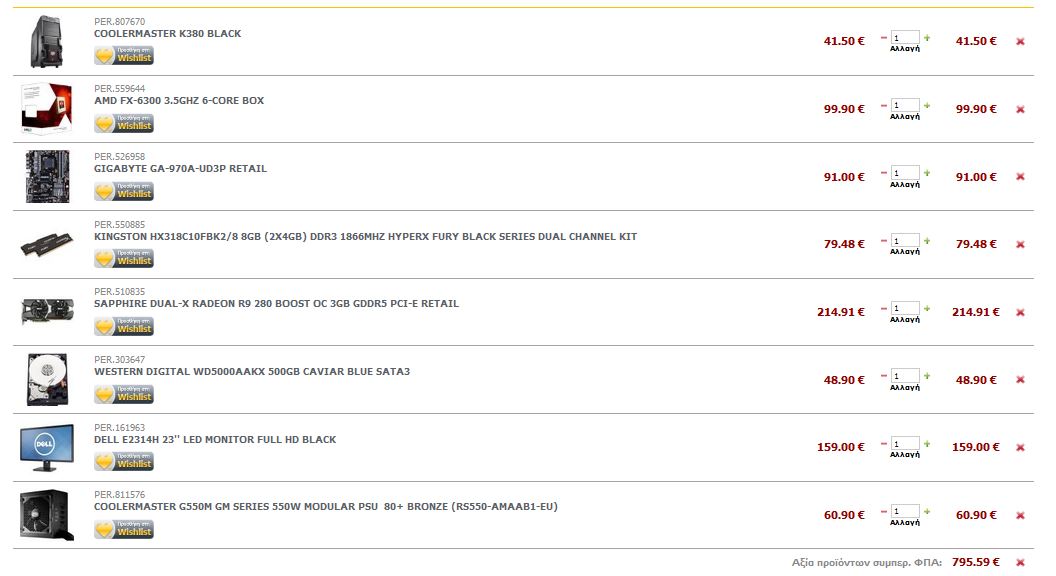Screen dimensions: 1056x576
Task: Click Αλλαγή under COOLERMASTER K380 quantity
Action: (905, 49)
